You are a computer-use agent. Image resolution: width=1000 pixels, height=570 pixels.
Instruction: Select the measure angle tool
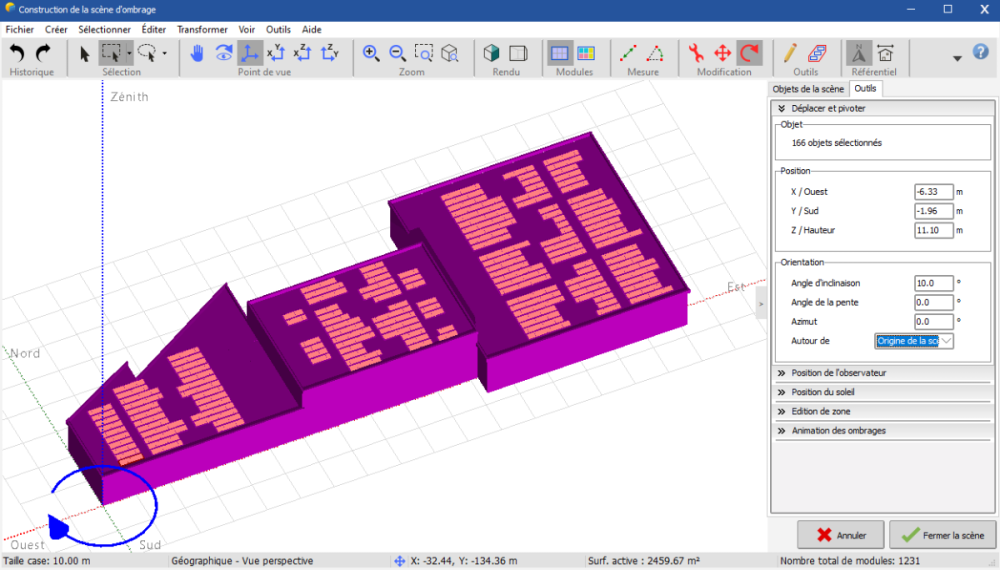654,53
